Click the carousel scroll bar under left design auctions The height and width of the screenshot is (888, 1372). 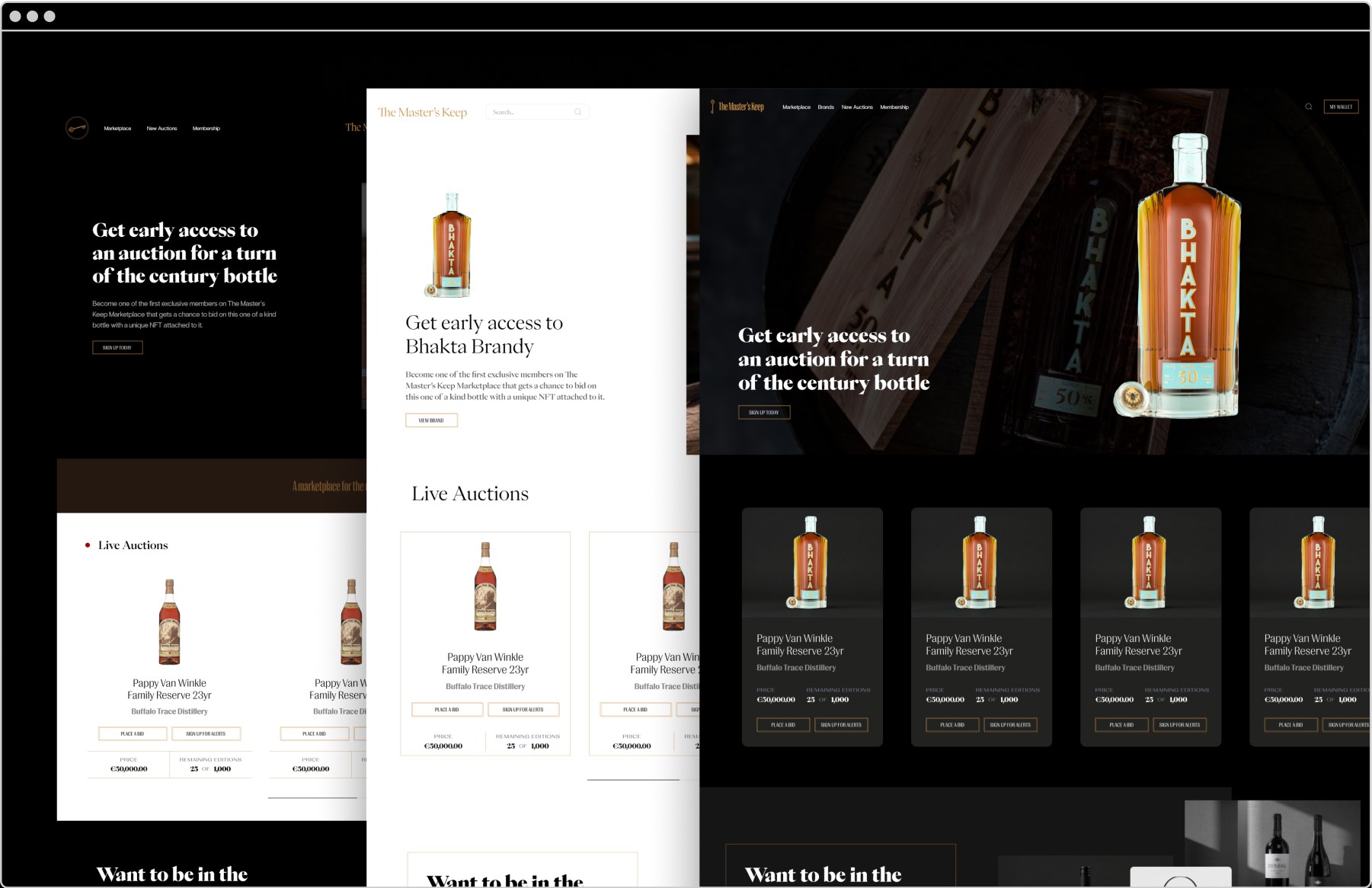tap(312, 797)
